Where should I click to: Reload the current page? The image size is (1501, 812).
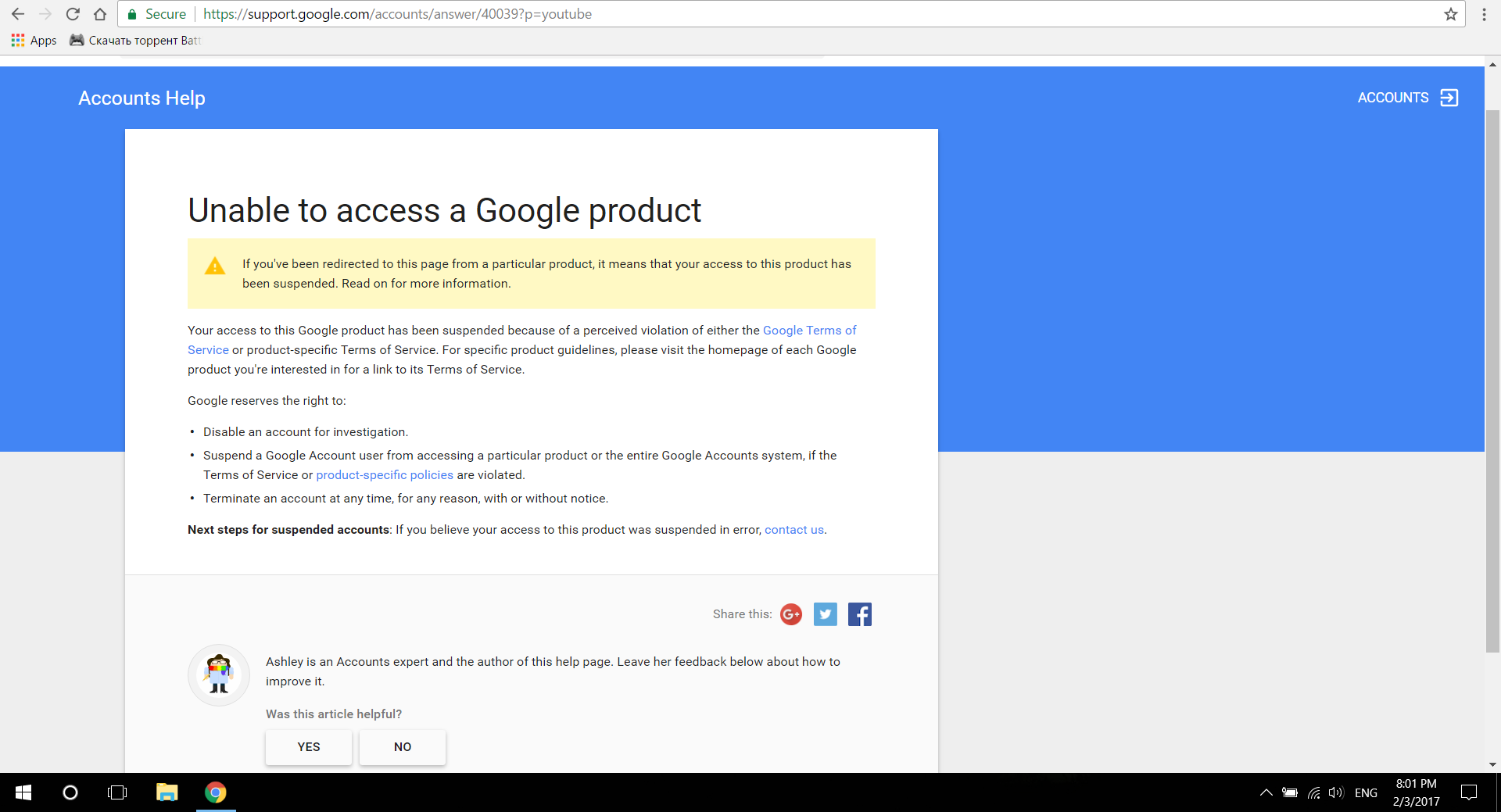pos(73,14)
